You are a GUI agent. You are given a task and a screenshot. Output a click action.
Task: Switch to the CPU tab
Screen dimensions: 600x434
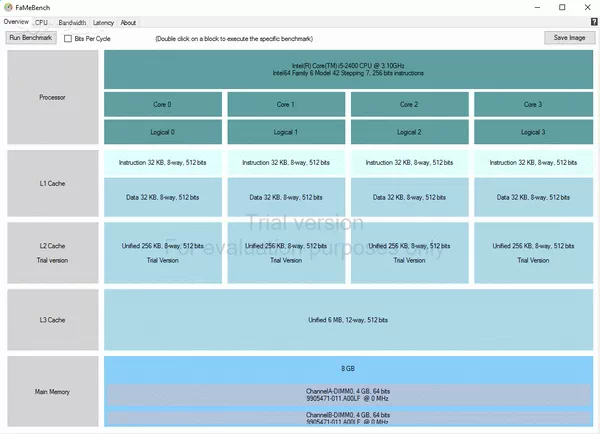[41, 22]
